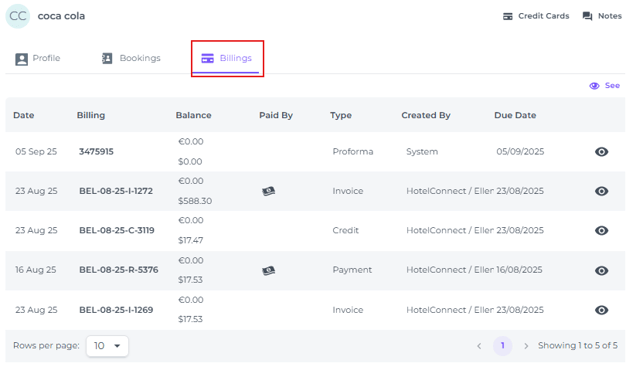The height and width of the screenshot is (387, 626).
Task: Switch to the Billings tab
Action: [x=227, y=58]
